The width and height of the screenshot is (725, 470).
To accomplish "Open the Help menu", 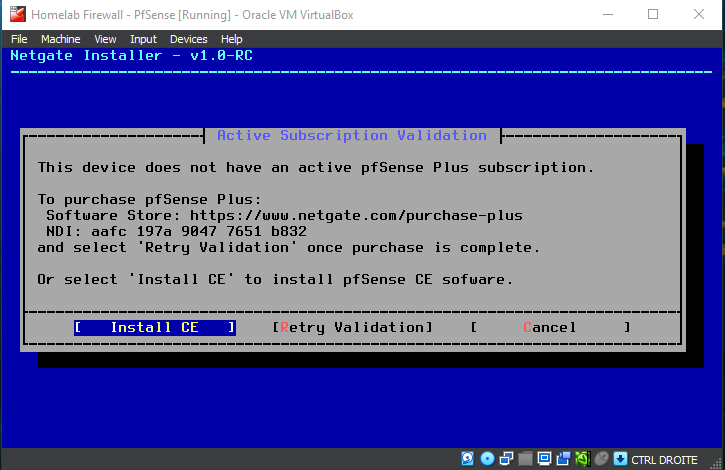I will [x=232, y=39].
